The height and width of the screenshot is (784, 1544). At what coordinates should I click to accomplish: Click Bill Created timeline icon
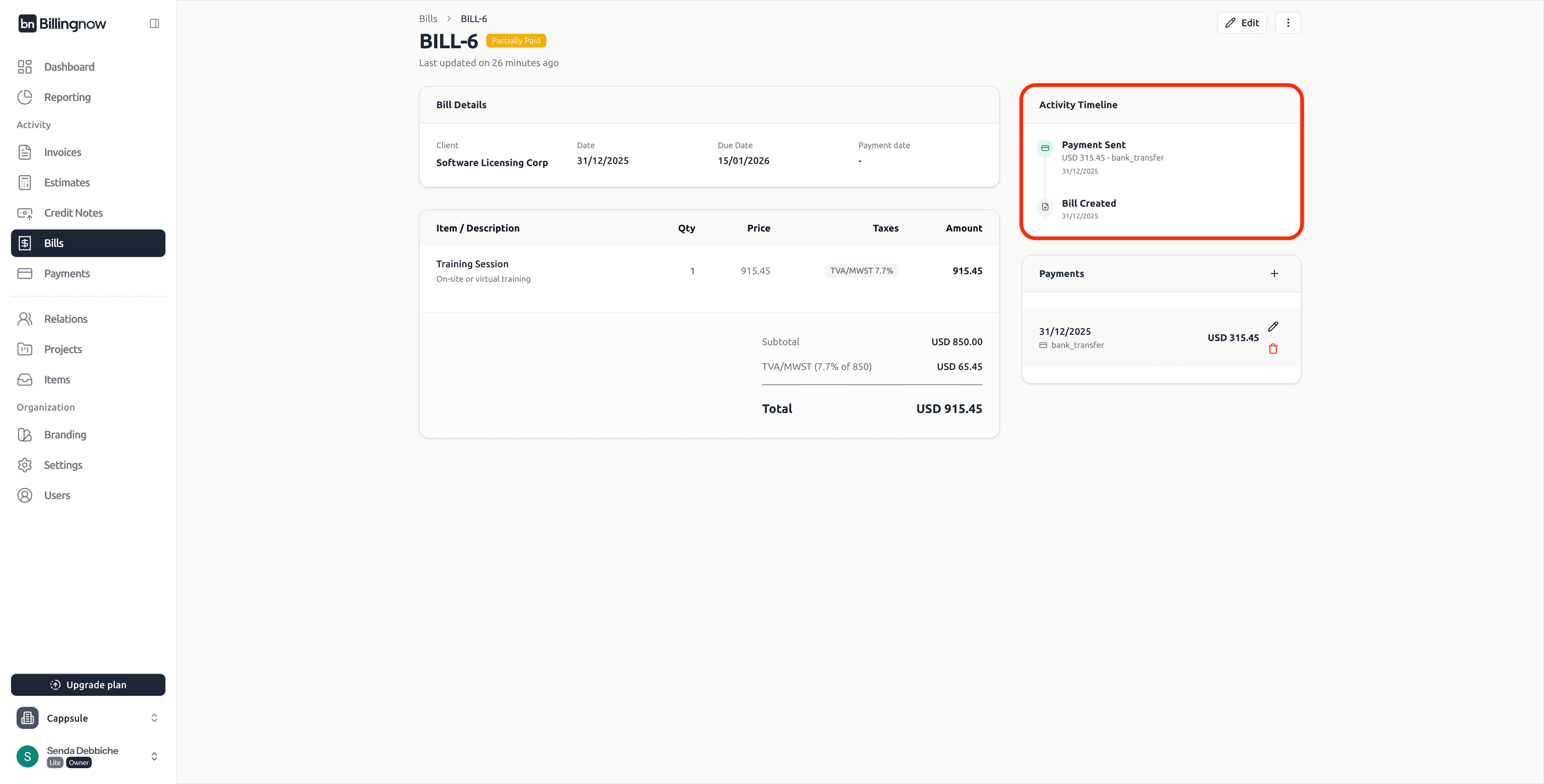coord(1045,207)
